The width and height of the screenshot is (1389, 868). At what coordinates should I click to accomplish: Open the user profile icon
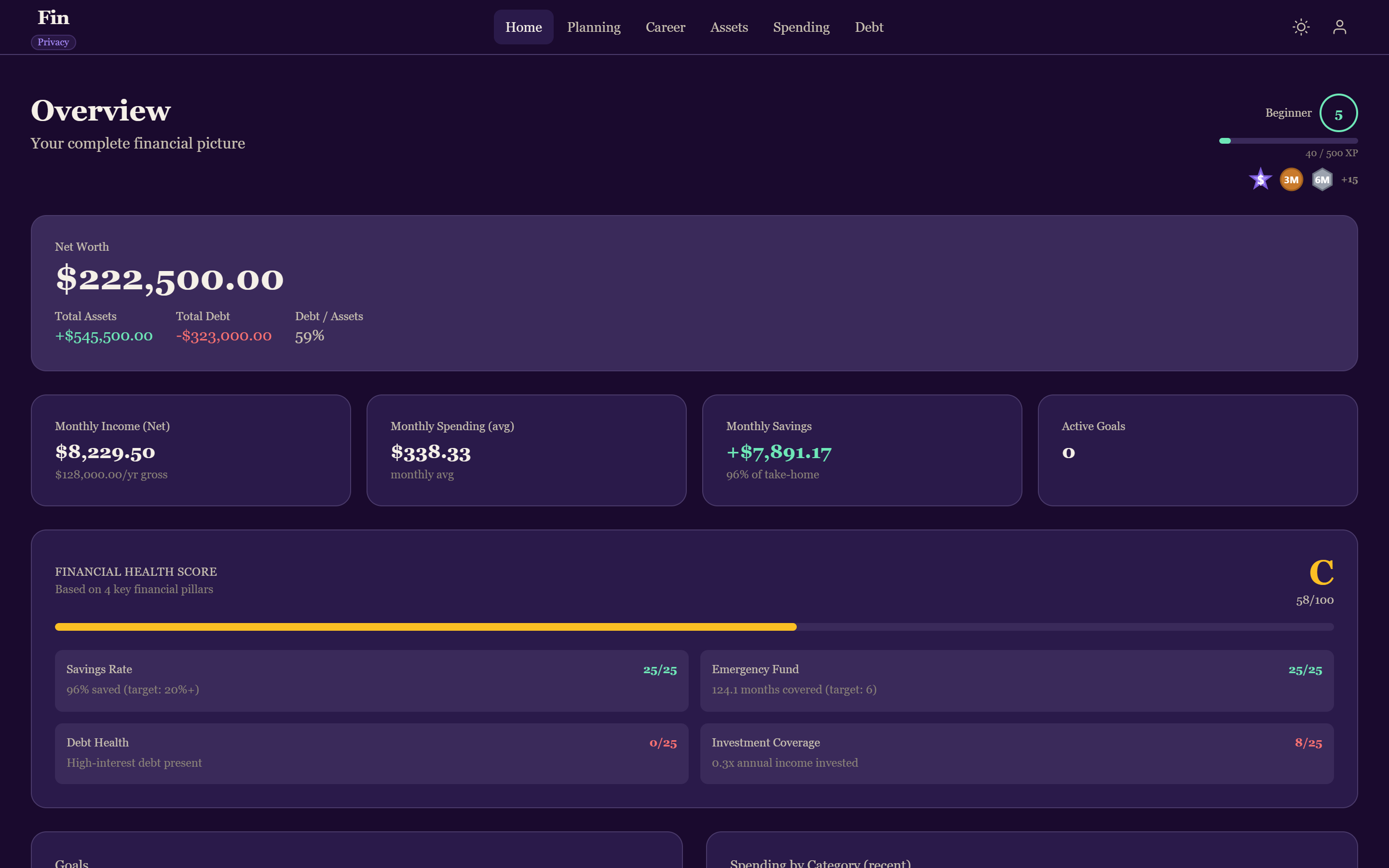(1340, 27)
